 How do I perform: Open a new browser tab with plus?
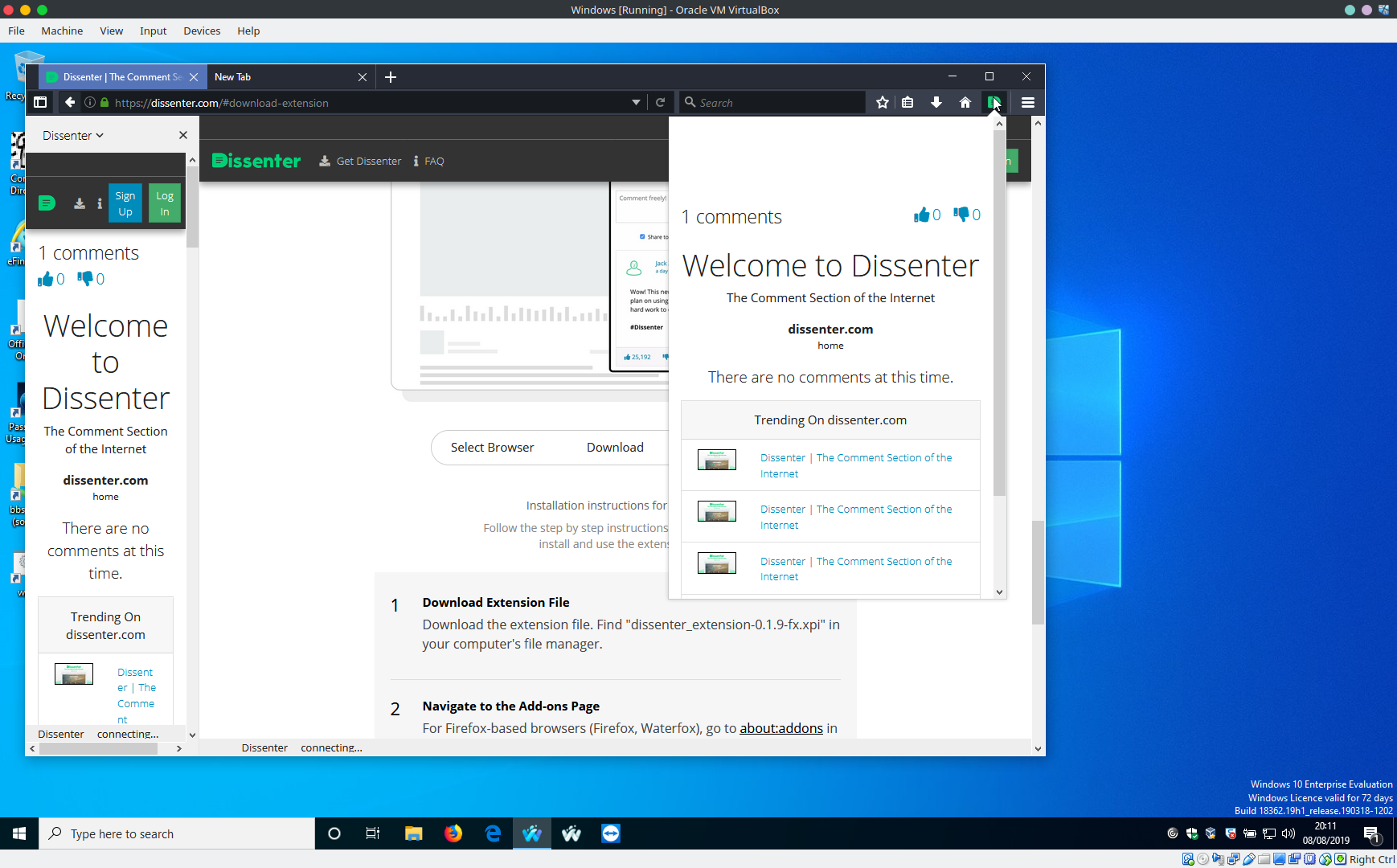(x=391, y=77)
